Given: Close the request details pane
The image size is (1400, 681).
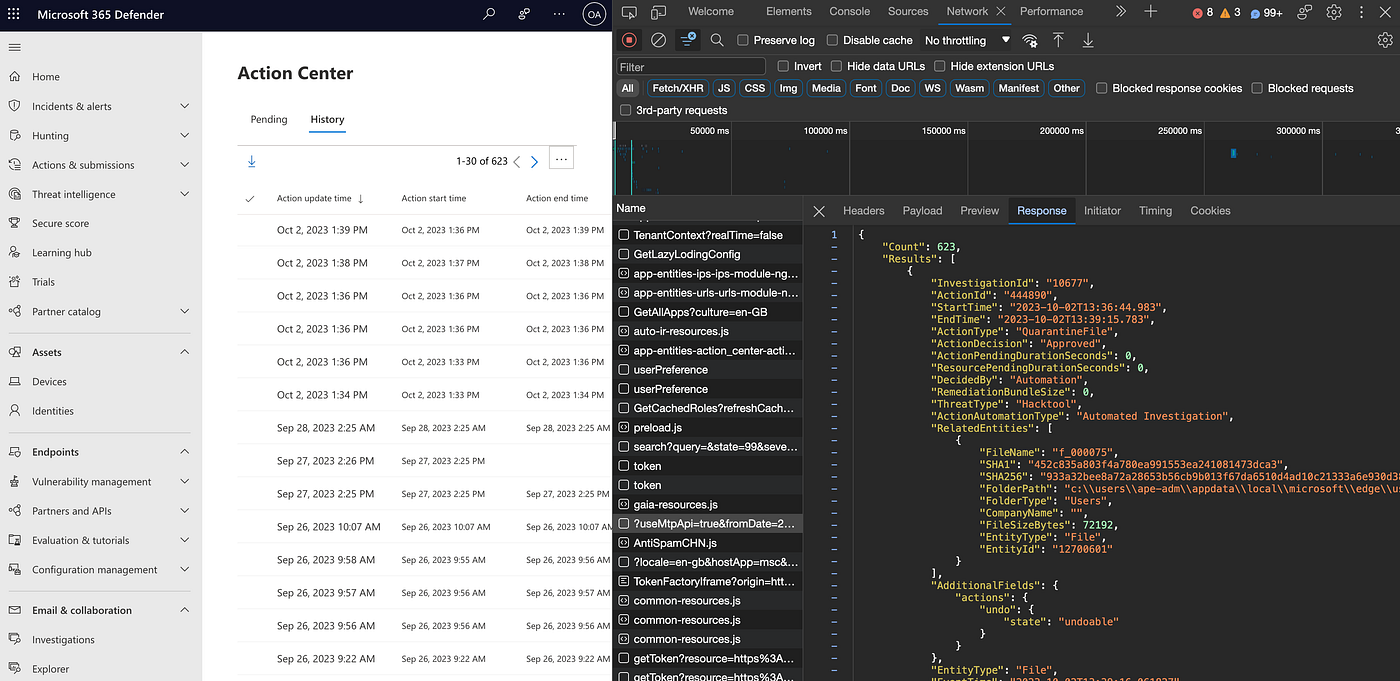Looking at the screenshot, I should point(819,211).
